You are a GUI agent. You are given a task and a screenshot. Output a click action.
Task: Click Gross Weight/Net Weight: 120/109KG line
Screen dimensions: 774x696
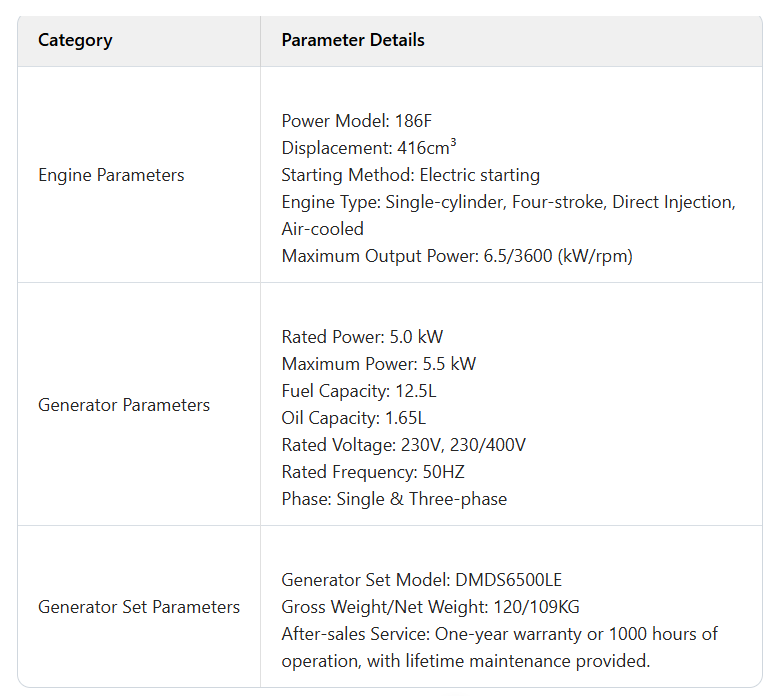pos(430,607)
